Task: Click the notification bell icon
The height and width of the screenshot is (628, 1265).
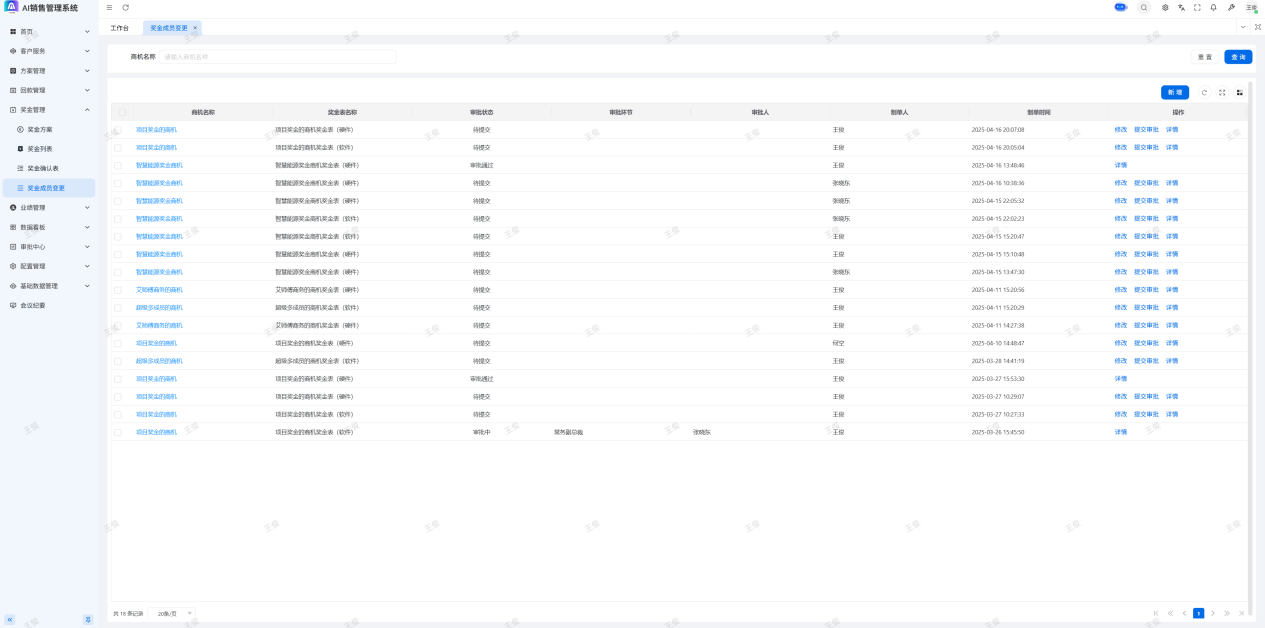Action: click(x=1214, y=7)
